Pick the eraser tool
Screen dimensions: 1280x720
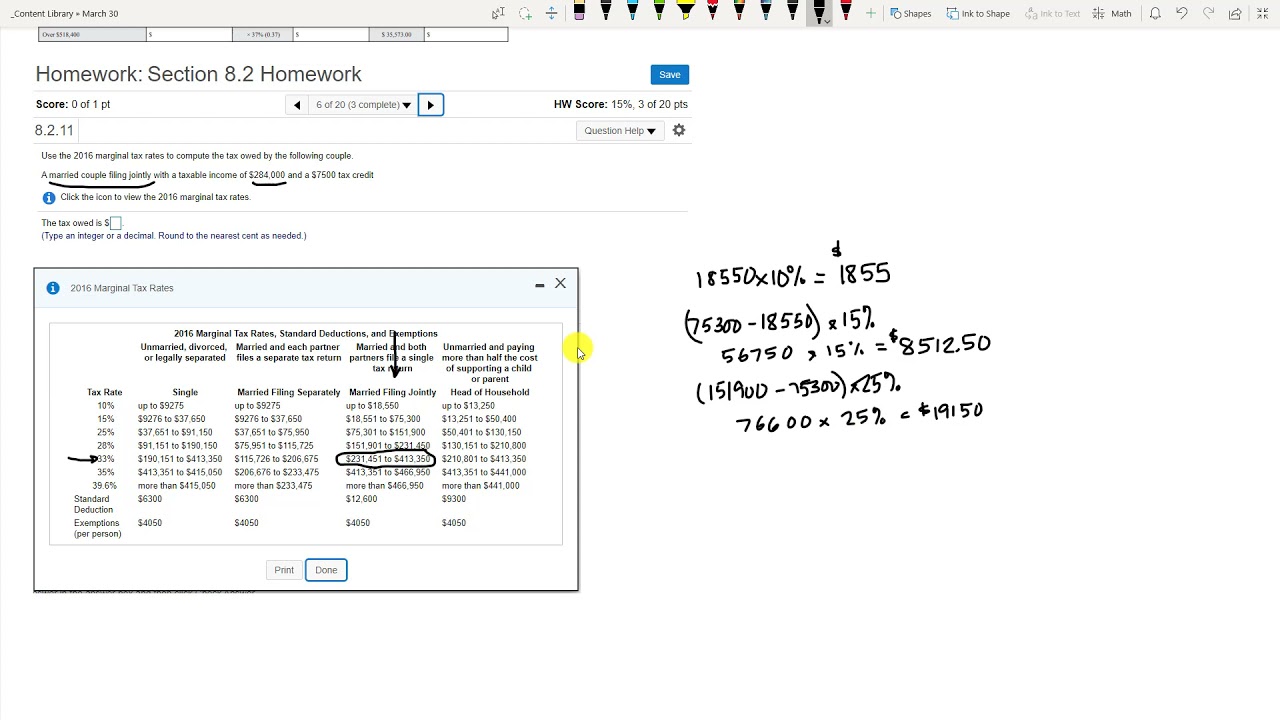[579, 12]
